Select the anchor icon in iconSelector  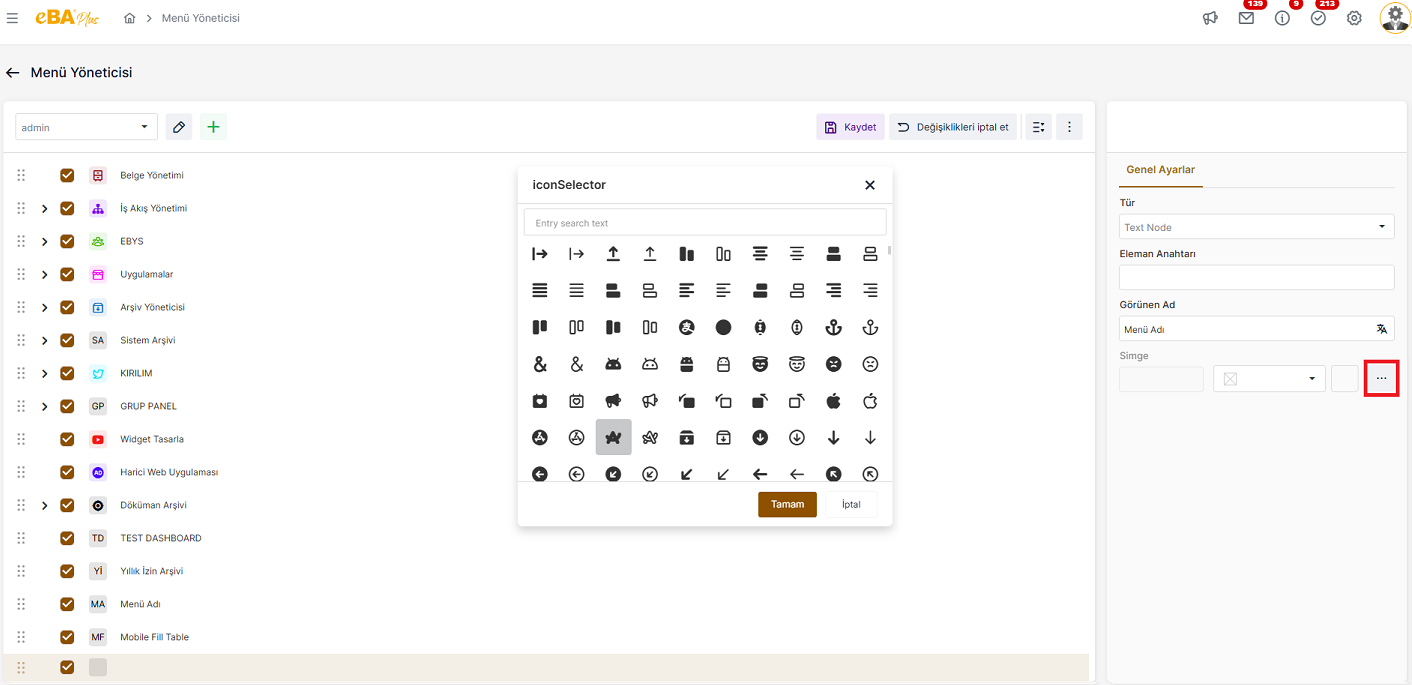(833, 327)
